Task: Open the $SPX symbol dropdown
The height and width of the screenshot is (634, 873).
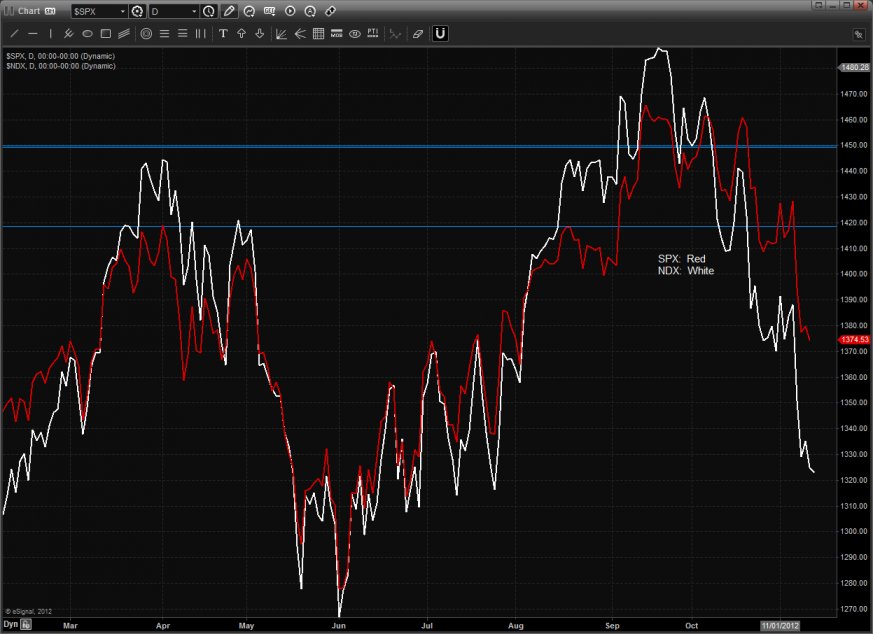Action: coord(123,11)
